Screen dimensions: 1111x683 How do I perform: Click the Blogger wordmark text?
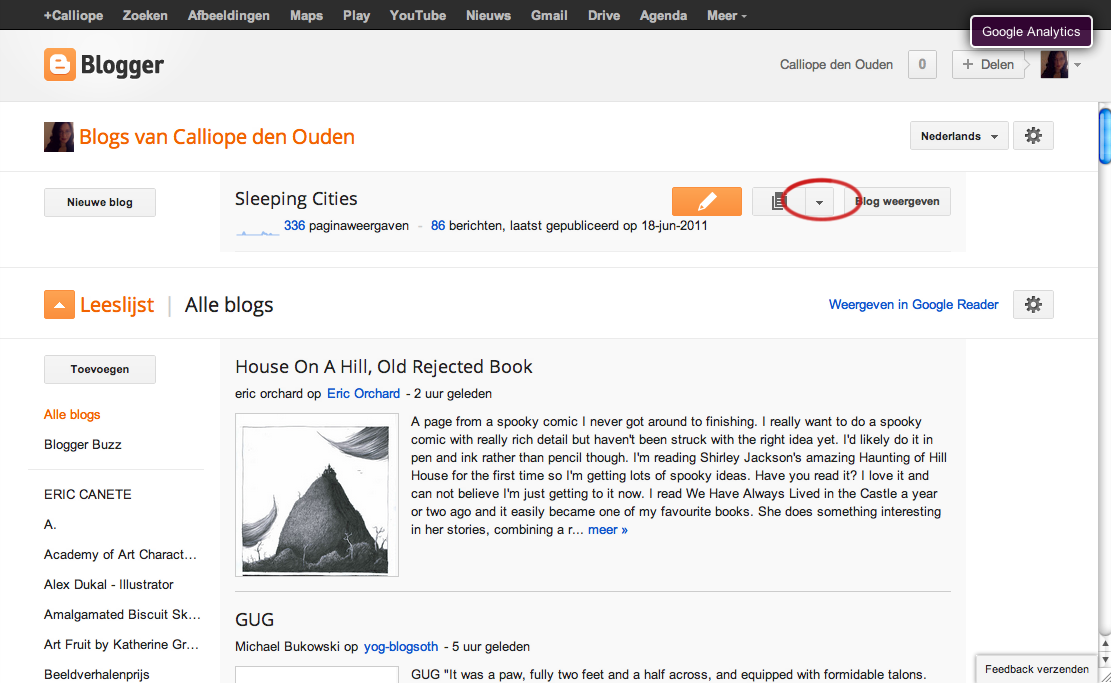[x=122, y=65]
